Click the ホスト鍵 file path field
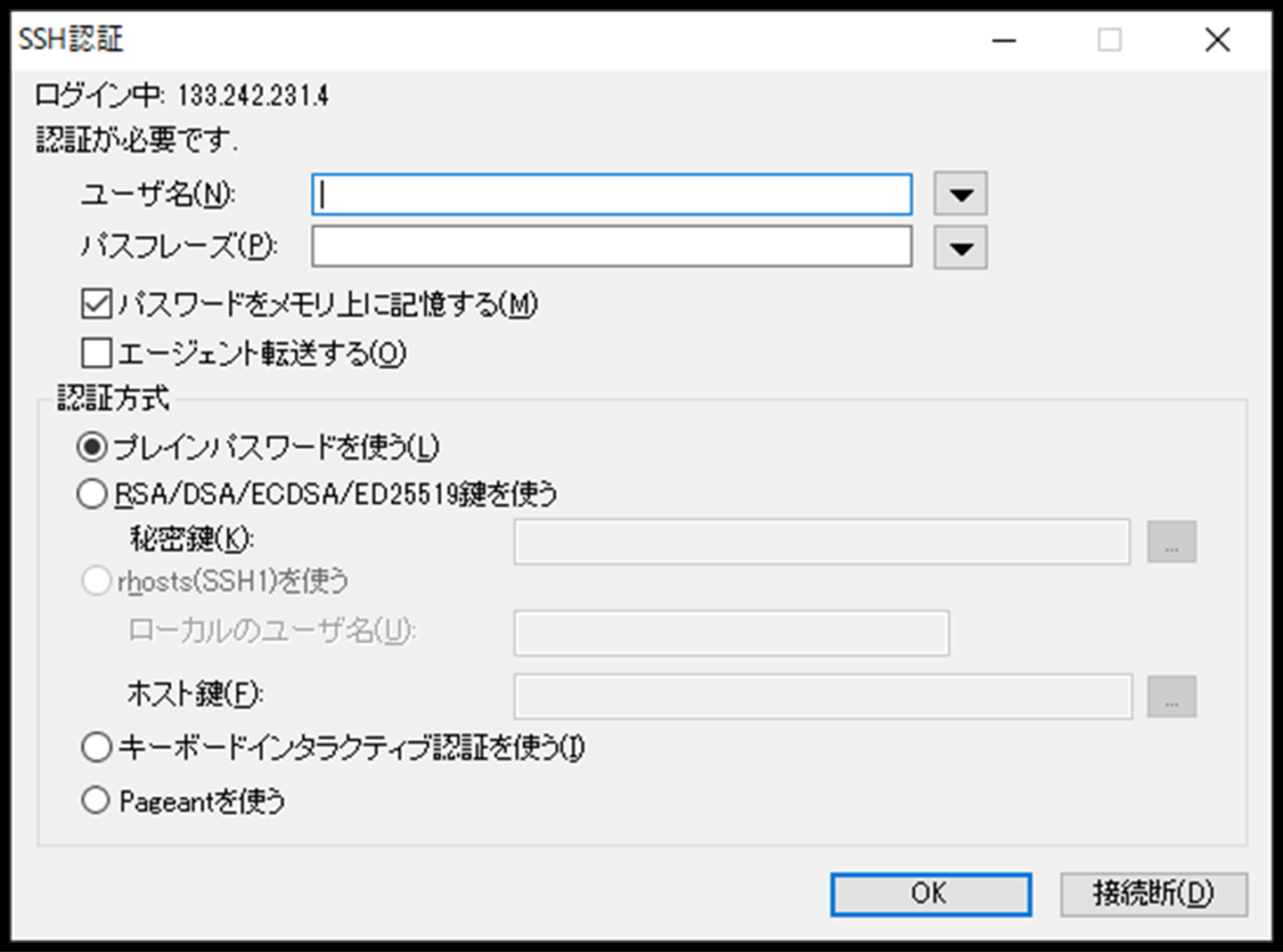1283x952 pixels. point(821,696)
